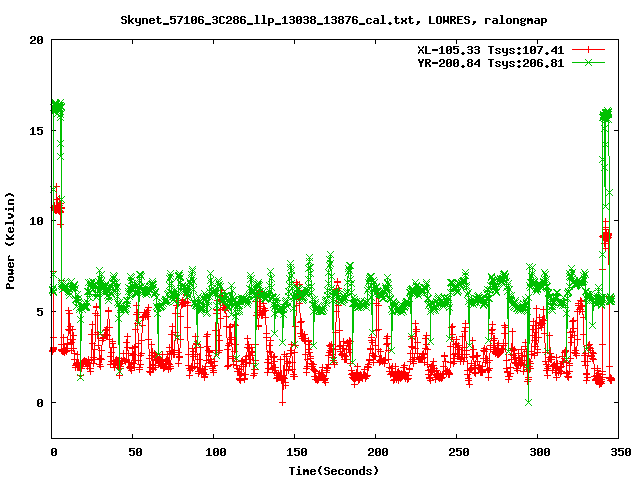The image size is (640, 480).
Task: Click the y-axis tick label 5
Action: (40, 312)
